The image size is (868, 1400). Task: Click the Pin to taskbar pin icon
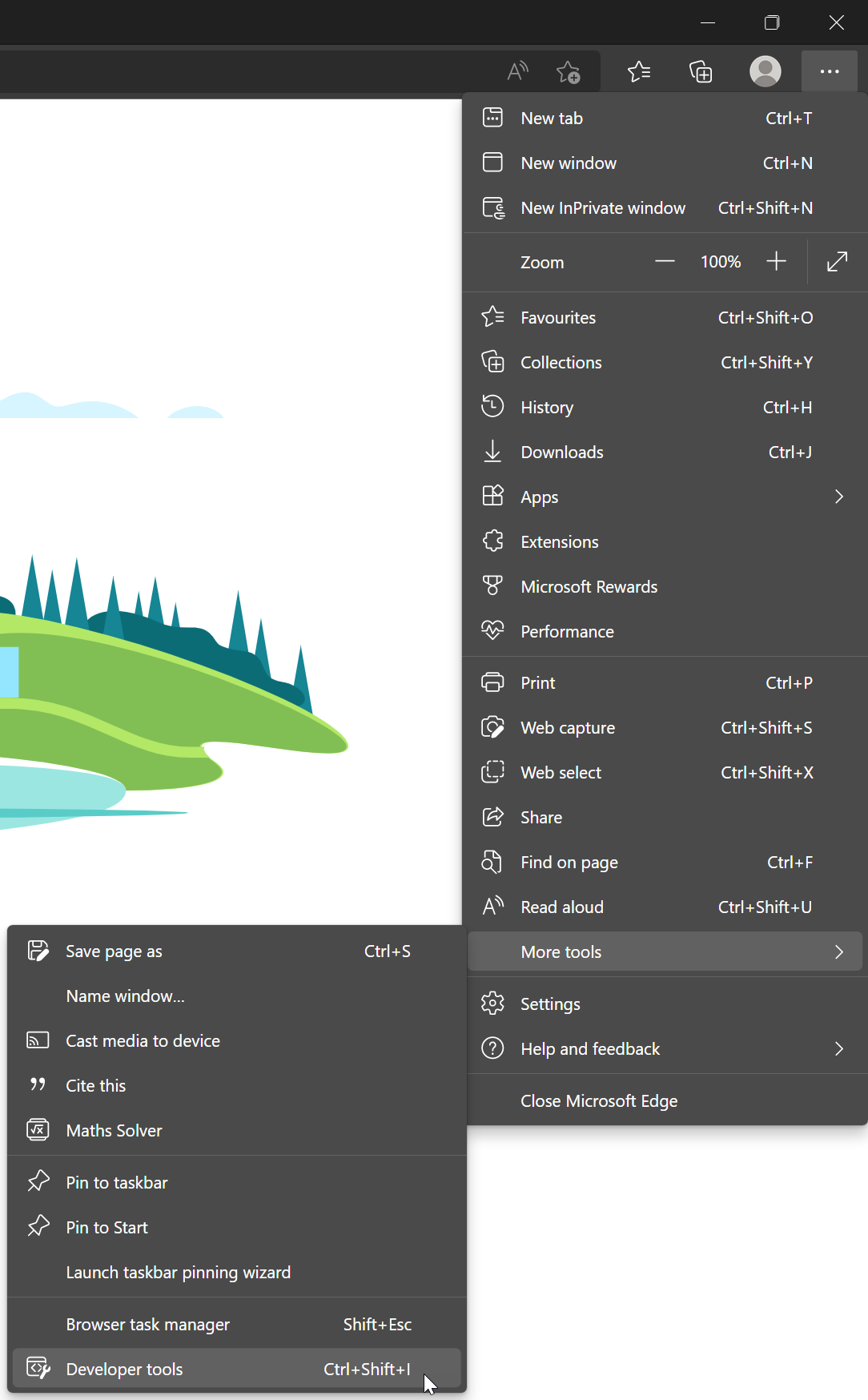point(38,1182)
